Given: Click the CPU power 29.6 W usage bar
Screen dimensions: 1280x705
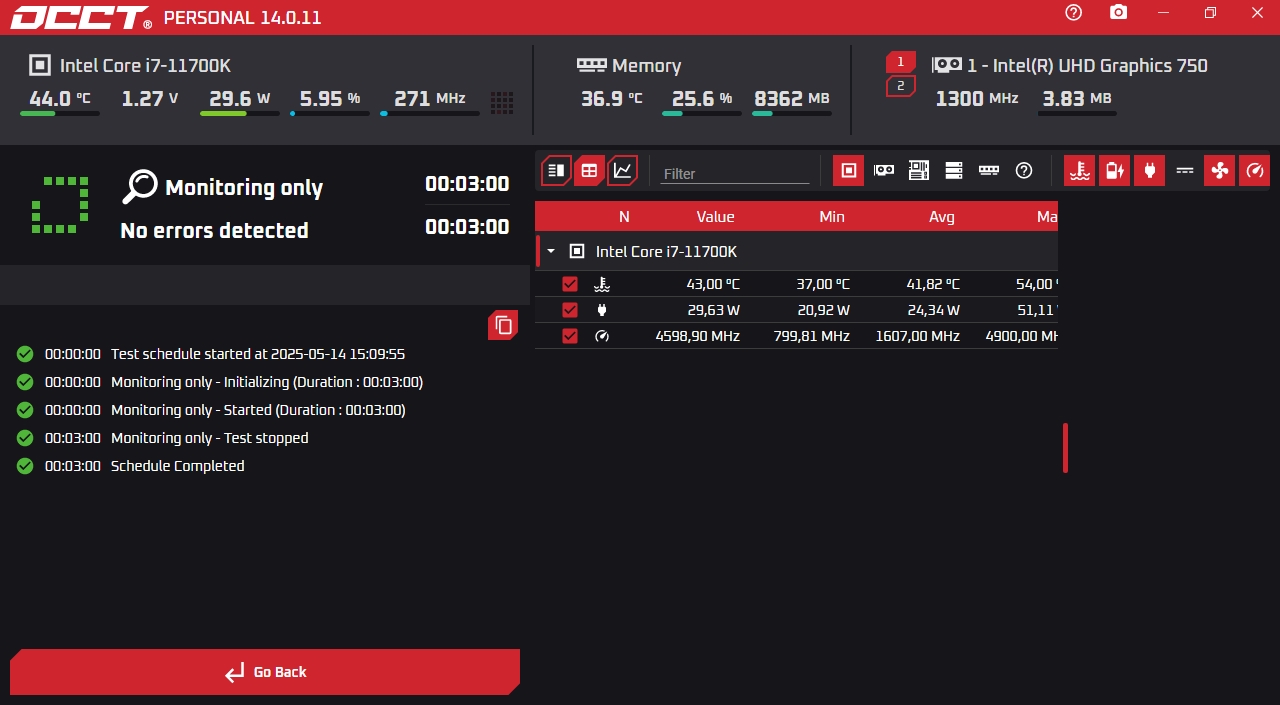Looking at the screenshot, I should (240, 114).
